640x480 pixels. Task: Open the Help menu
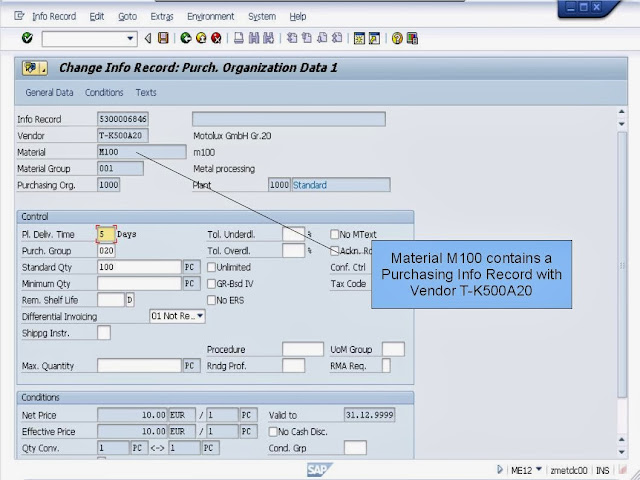click(x=298, y=16)
